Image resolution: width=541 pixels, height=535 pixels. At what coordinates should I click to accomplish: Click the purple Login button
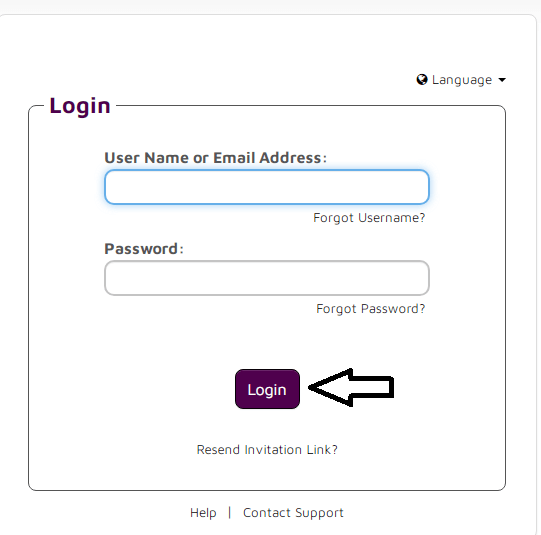click(267, 389)
